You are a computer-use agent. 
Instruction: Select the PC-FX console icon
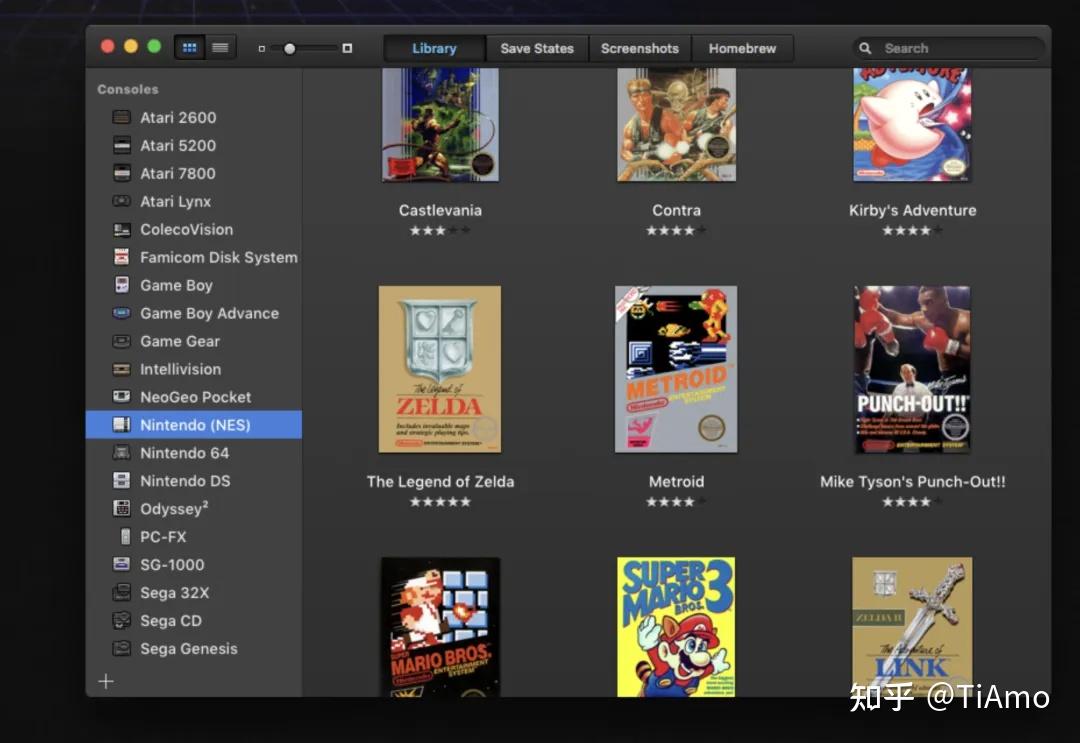pyautogui.click(x=125, y=536)
